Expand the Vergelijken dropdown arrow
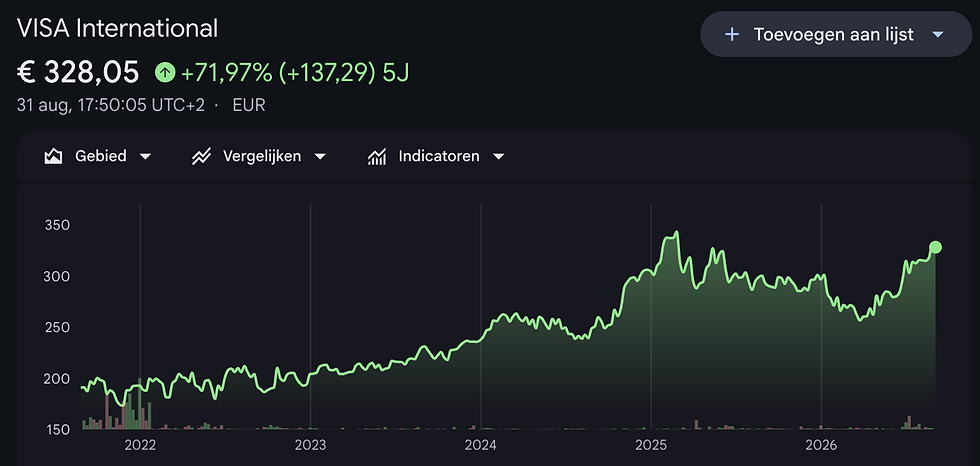Image resolution: width=980 pixels, height=466 pixels. [x=319, y=157]
